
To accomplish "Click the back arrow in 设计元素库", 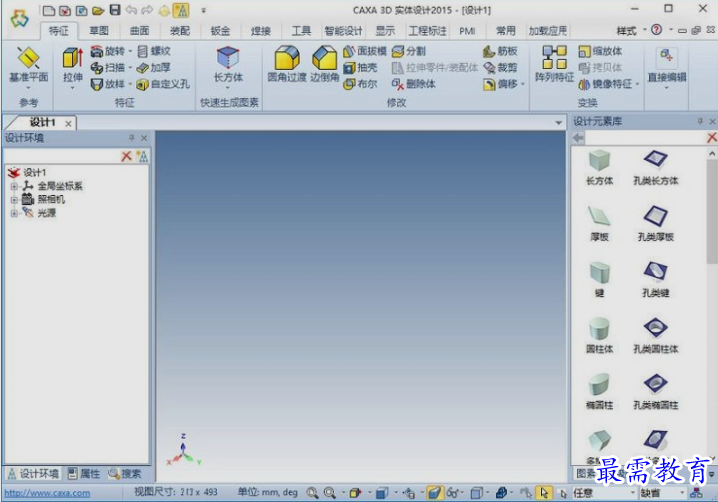I will (578, 138).
